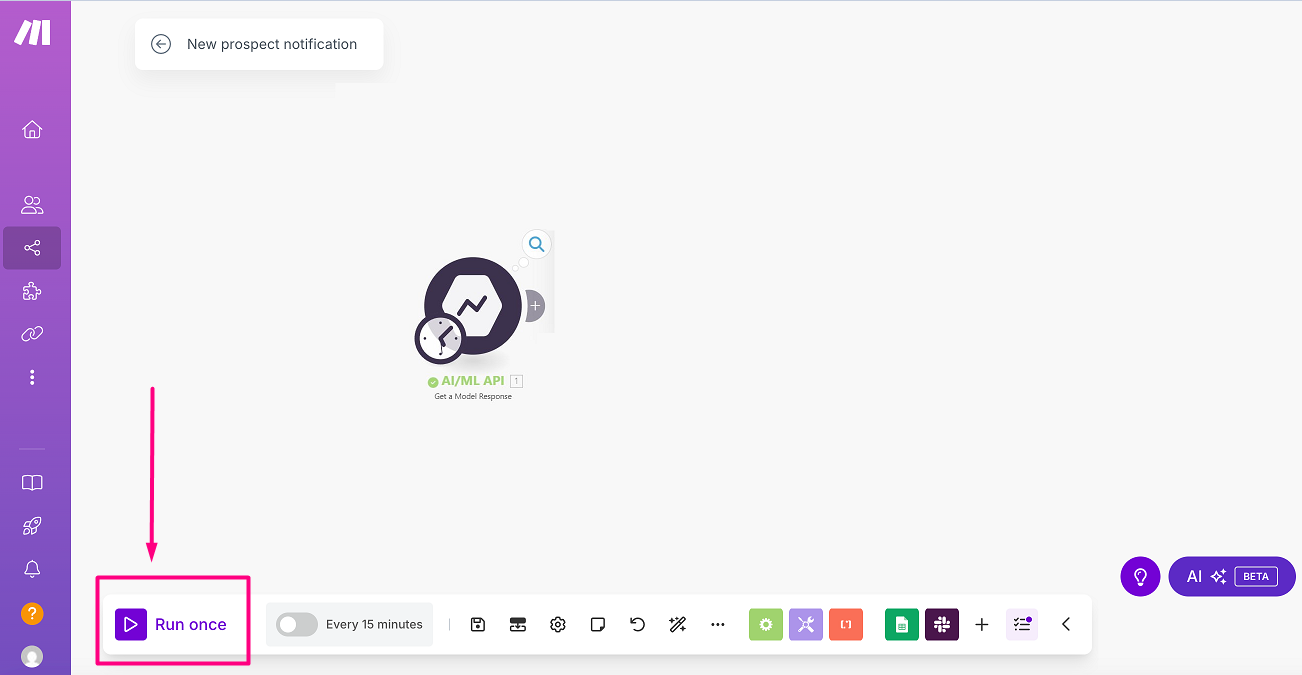Open the green Flow control gear tool
The height and width of the screenshot is (675, 1302).
766,624
